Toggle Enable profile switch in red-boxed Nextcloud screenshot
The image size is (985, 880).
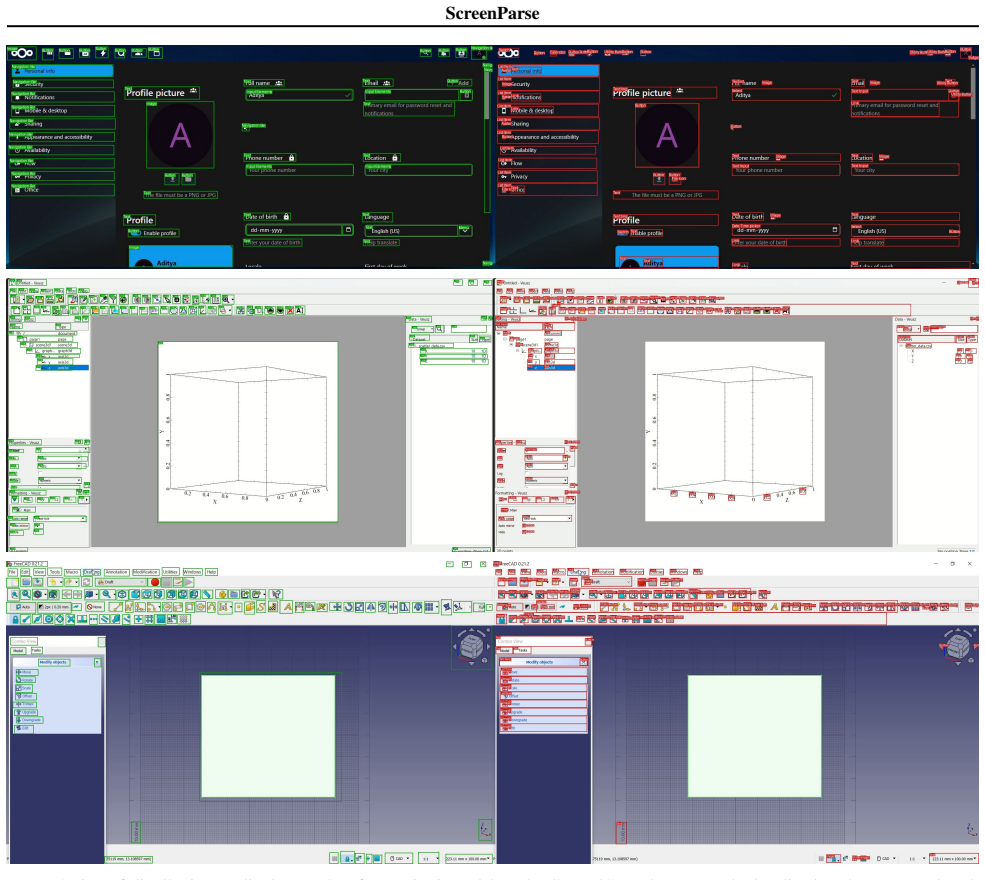coord(623,233)
